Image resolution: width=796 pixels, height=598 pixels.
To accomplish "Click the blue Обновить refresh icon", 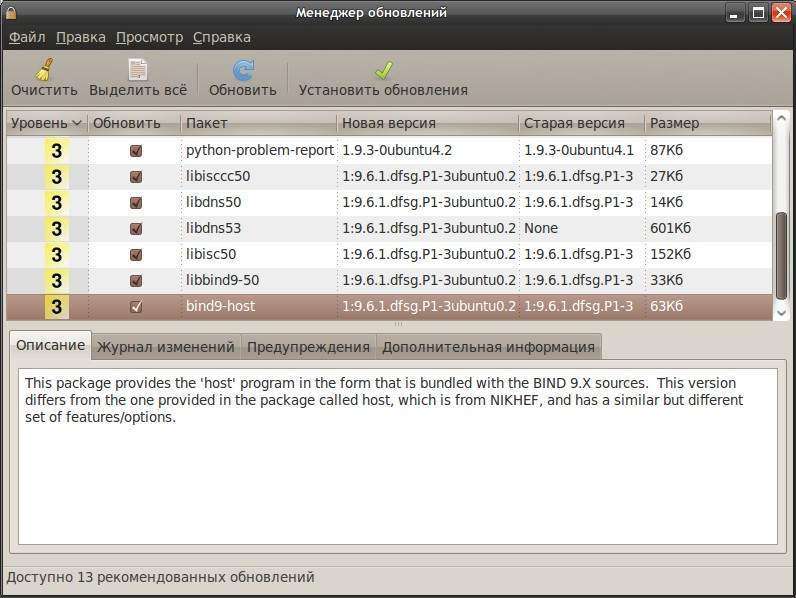I will click(243, 70).
